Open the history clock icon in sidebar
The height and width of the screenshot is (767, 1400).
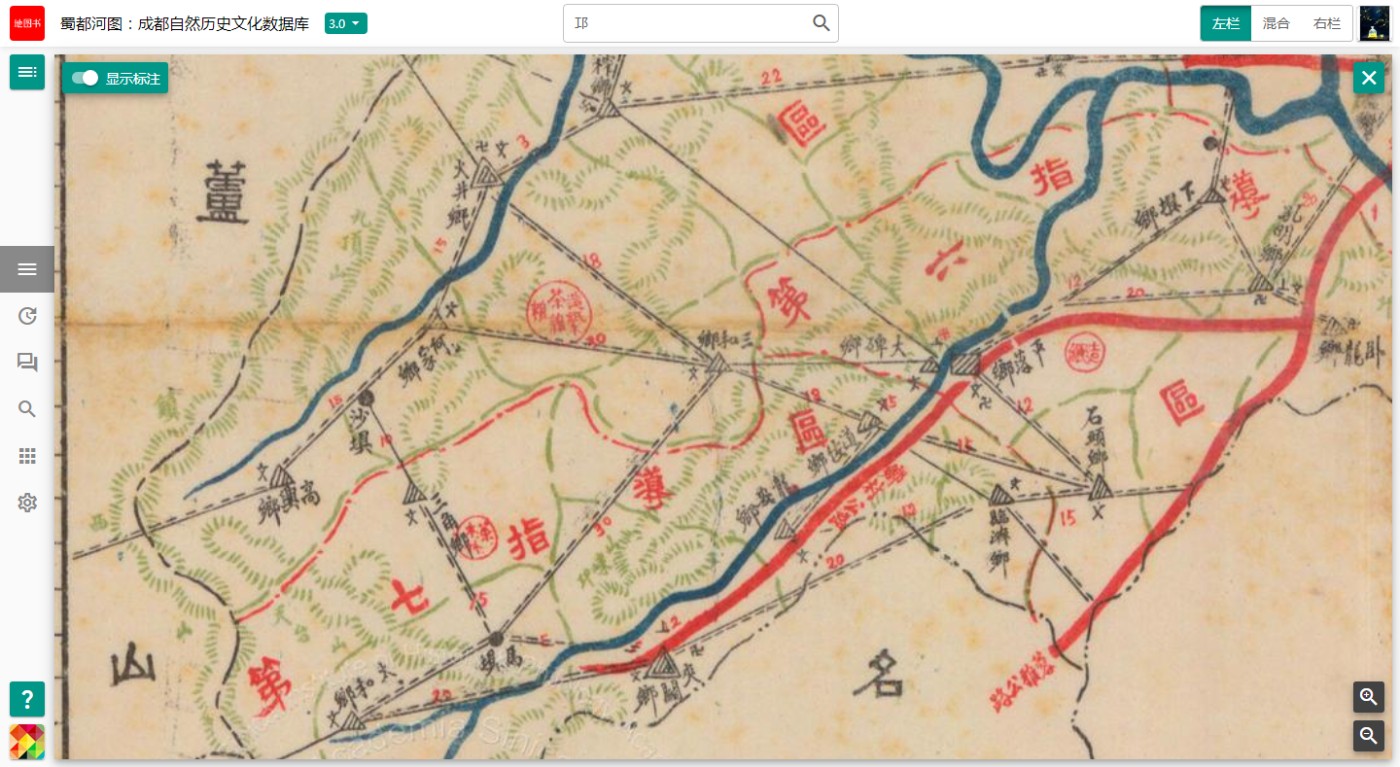(x=27, y=316)
